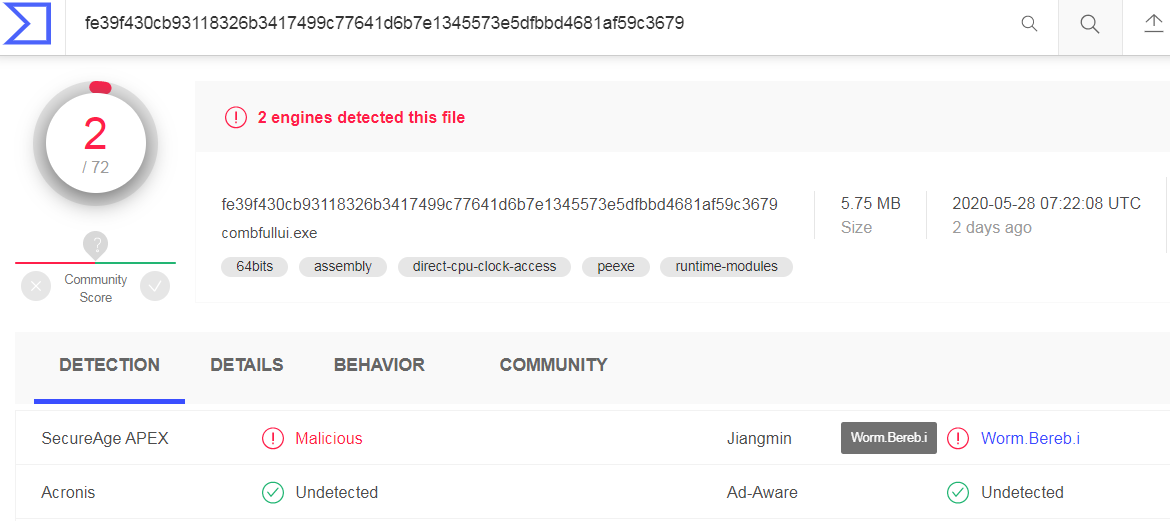
Task: Switch to the COMMUNITY tab
Action: pyautogui.click(x=554, y=365)
